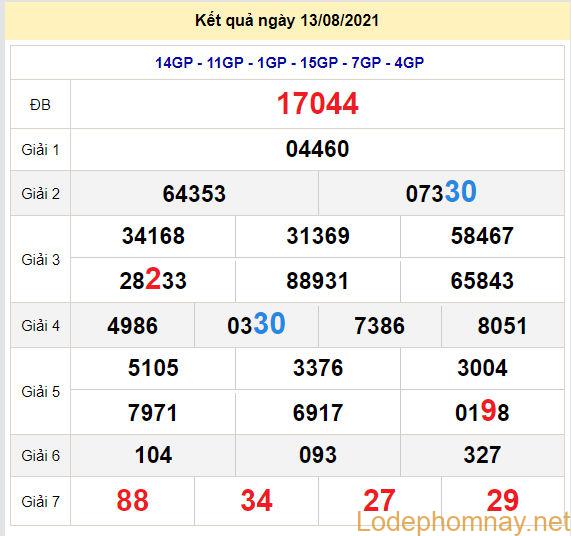
Task: Select the red number 27
Action: 379,500
